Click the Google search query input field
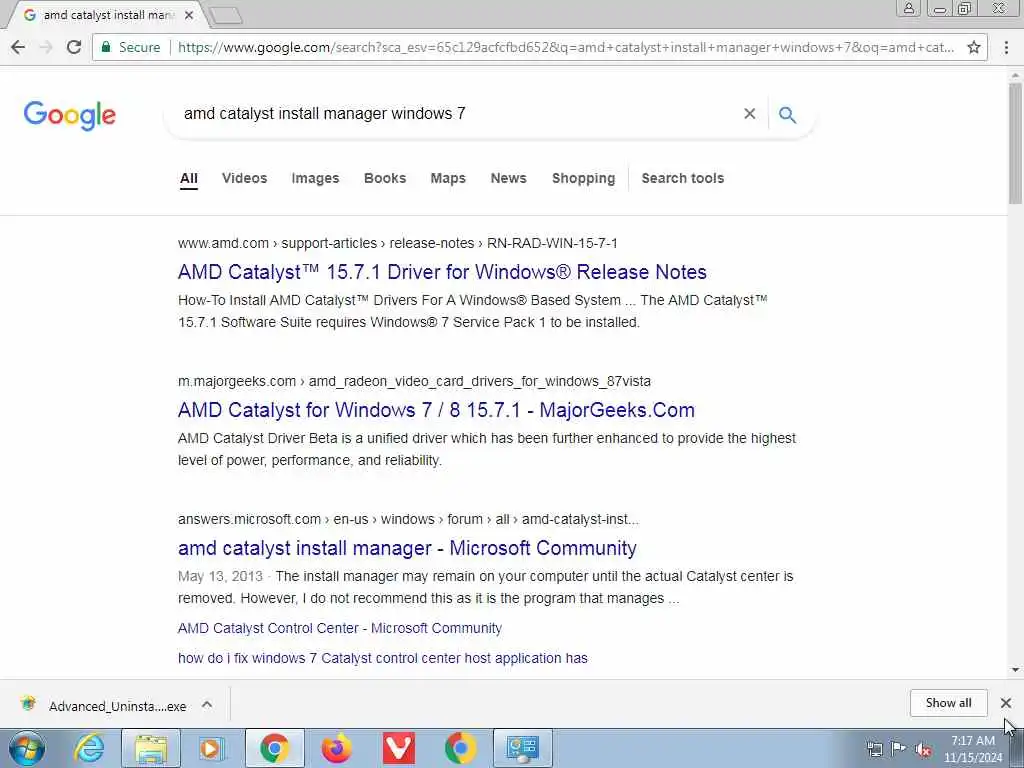The width and height of the screenshot is (1024, 768). (457, 114)
